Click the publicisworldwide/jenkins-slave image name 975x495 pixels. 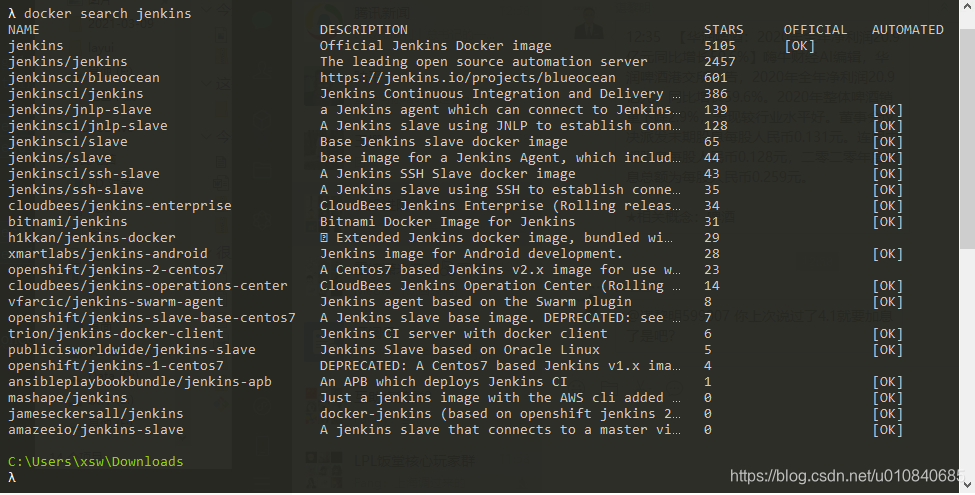coord(132,350)
